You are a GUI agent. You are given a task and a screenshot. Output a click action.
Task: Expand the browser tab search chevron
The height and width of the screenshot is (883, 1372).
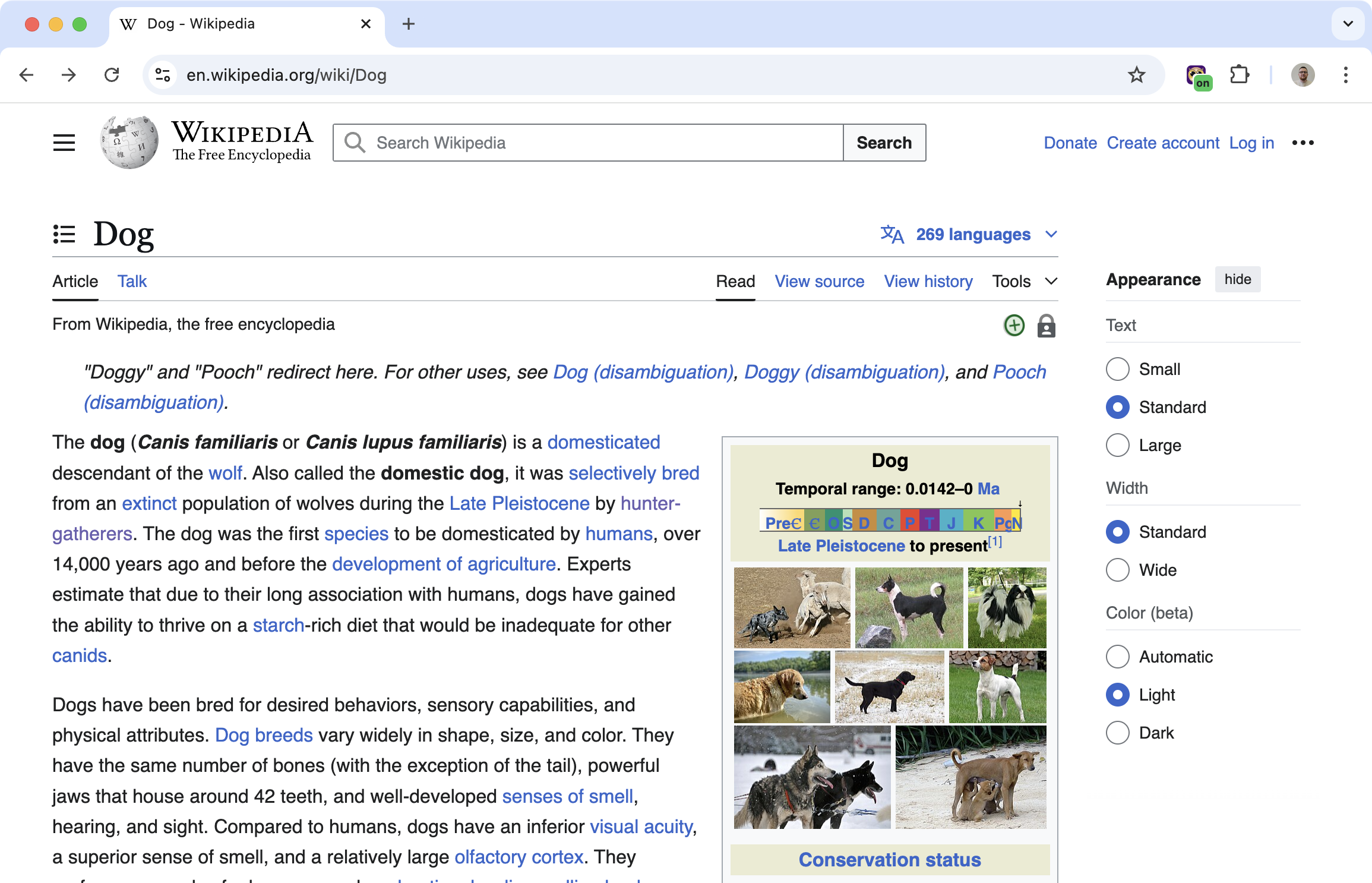tap(1348, 24)
